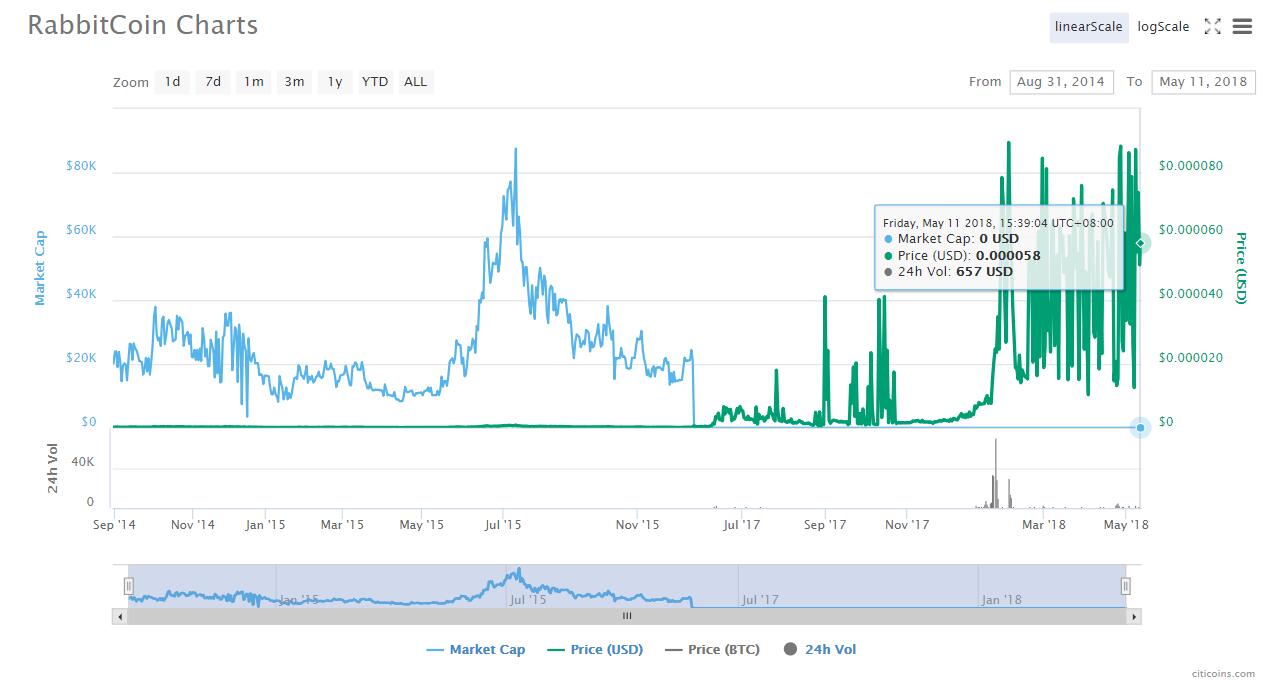Click the Jul '15 x-axis label
Screen dimensions: 1279x684
coord(503,524)
